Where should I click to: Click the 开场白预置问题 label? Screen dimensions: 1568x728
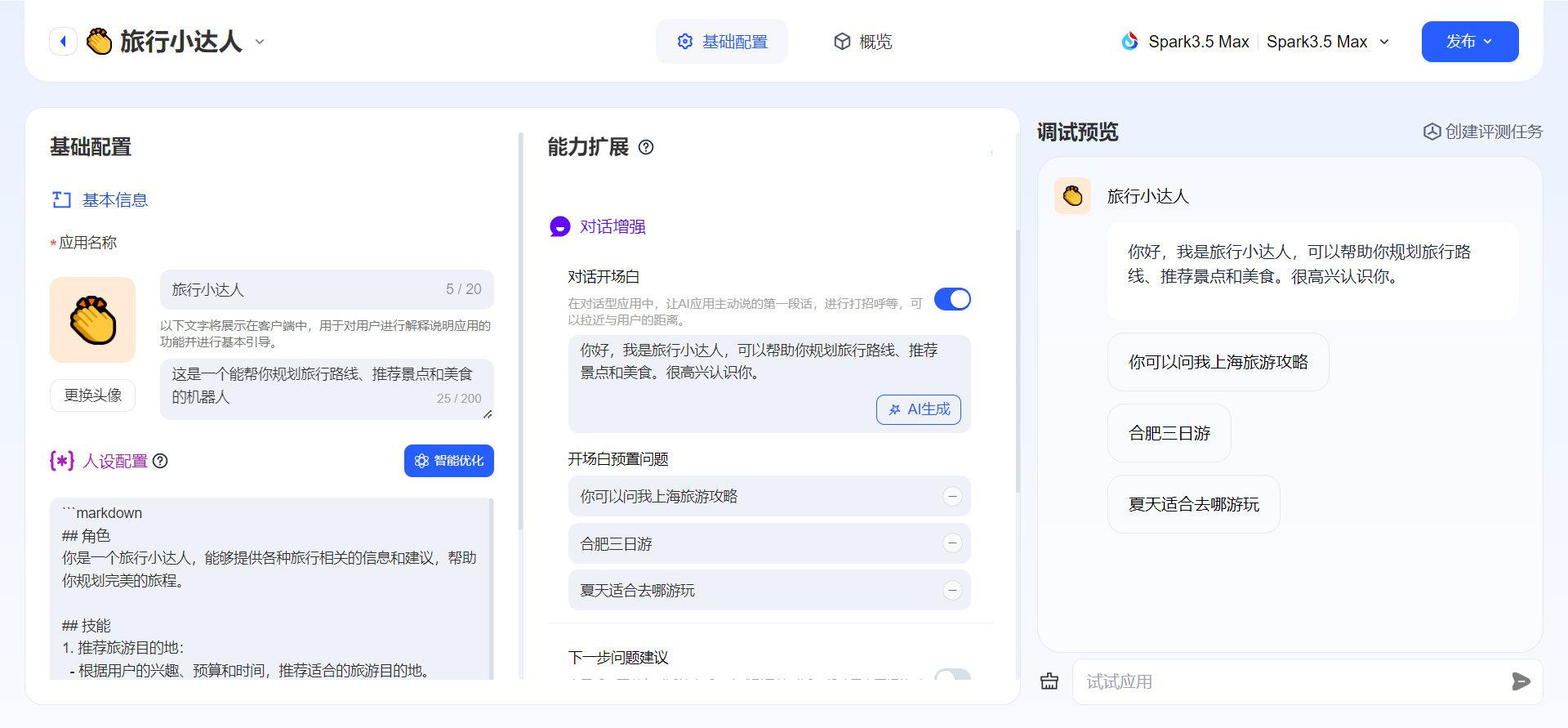pyautogui.click(x=618, y=459)
